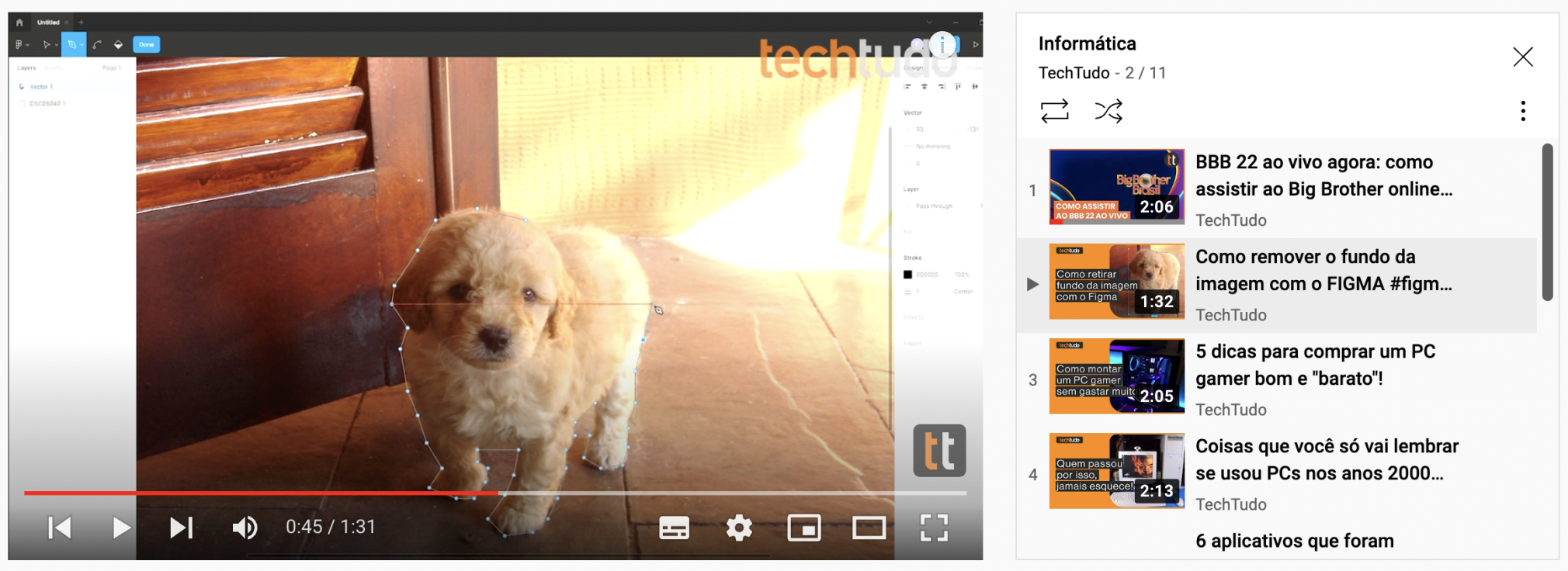Switch to theater mode view
The height and width of the screenshot is (571, 1568).
point(869,528)
